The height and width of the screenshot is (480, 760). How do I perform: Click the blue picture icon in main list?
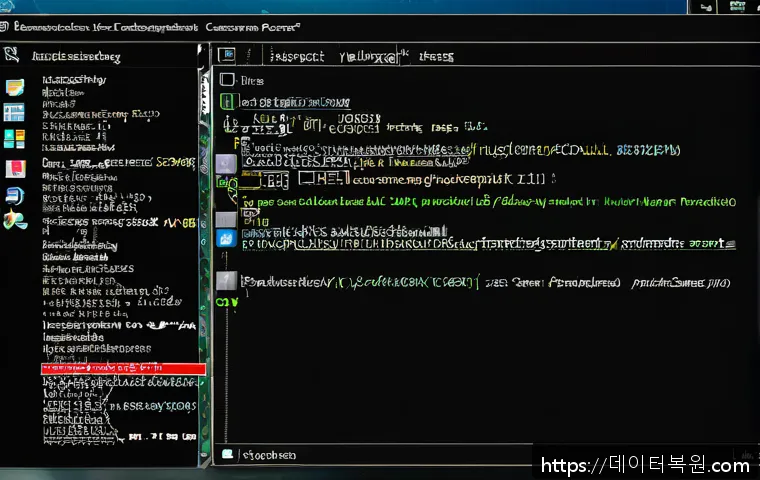point(226,239)
